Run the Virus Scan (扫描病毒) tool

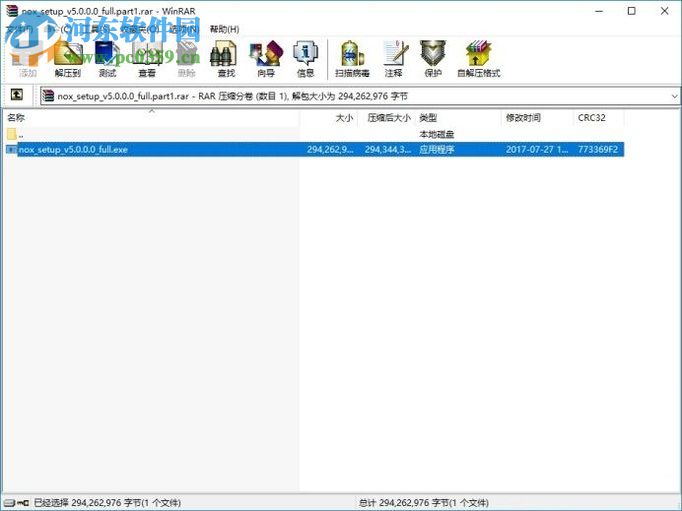pyautogui.click(x=352, y=59)
